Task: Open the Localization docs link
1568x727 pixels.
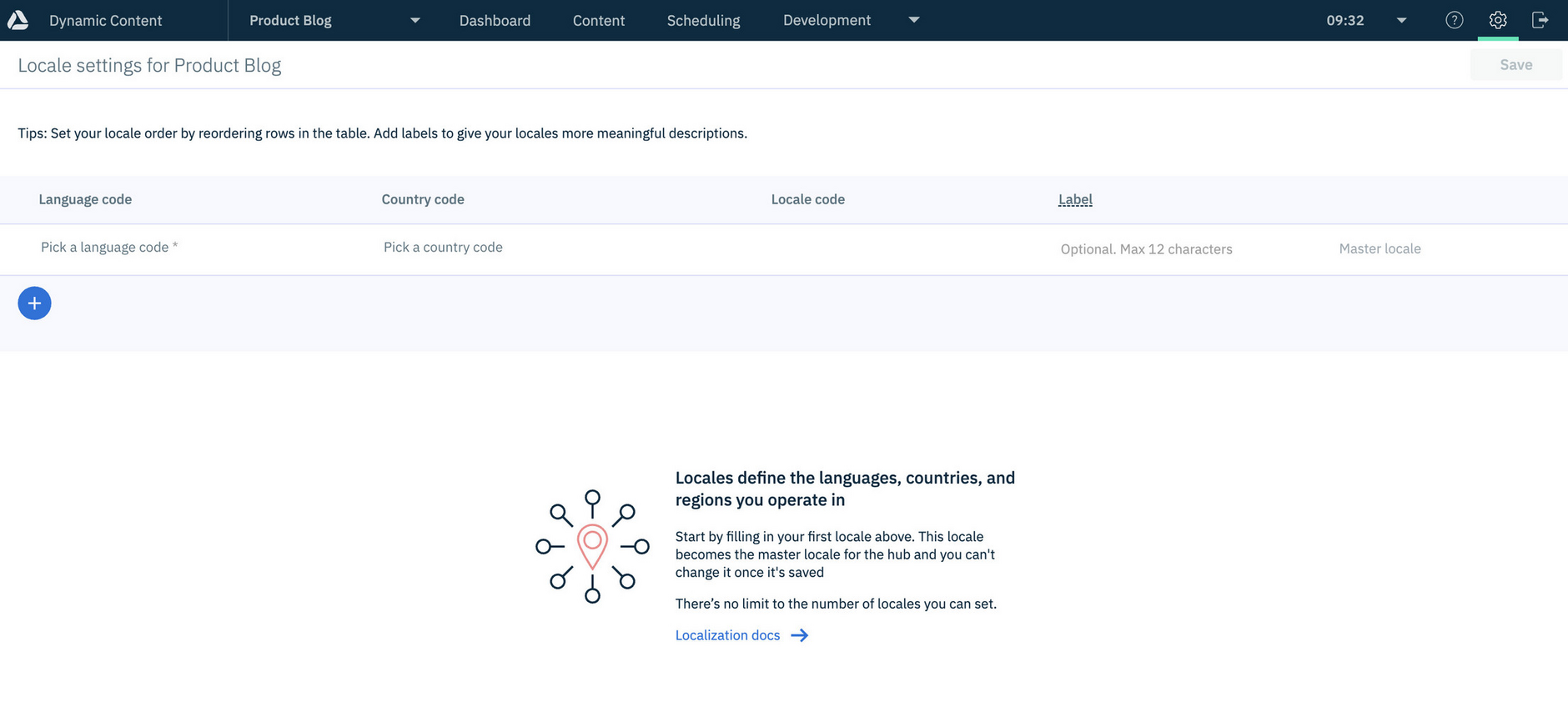Action: click(727, 635)
